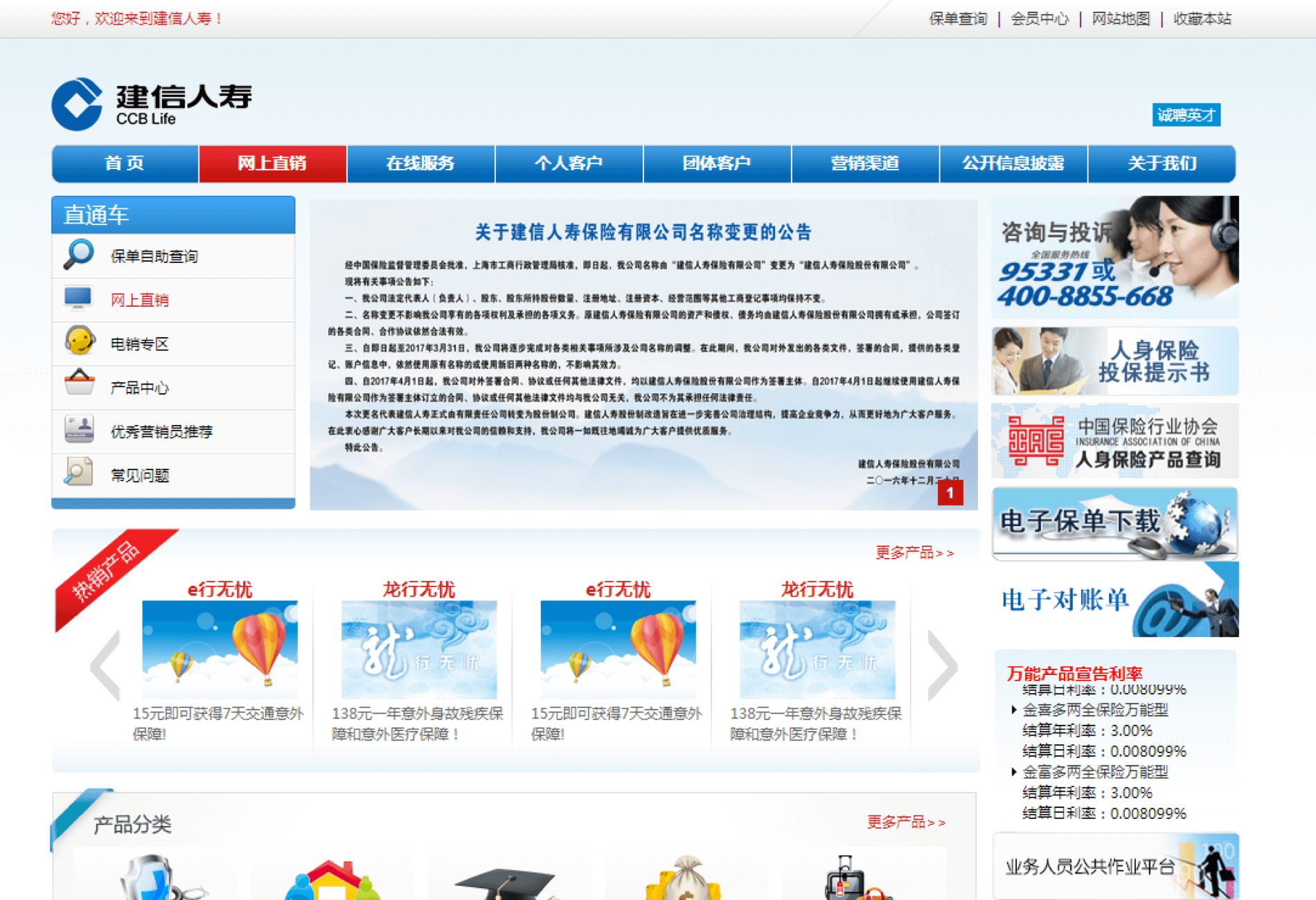
Task: Click the next arrow in hot products carousel
Action: pyautogui.click(x=942, y=665)
